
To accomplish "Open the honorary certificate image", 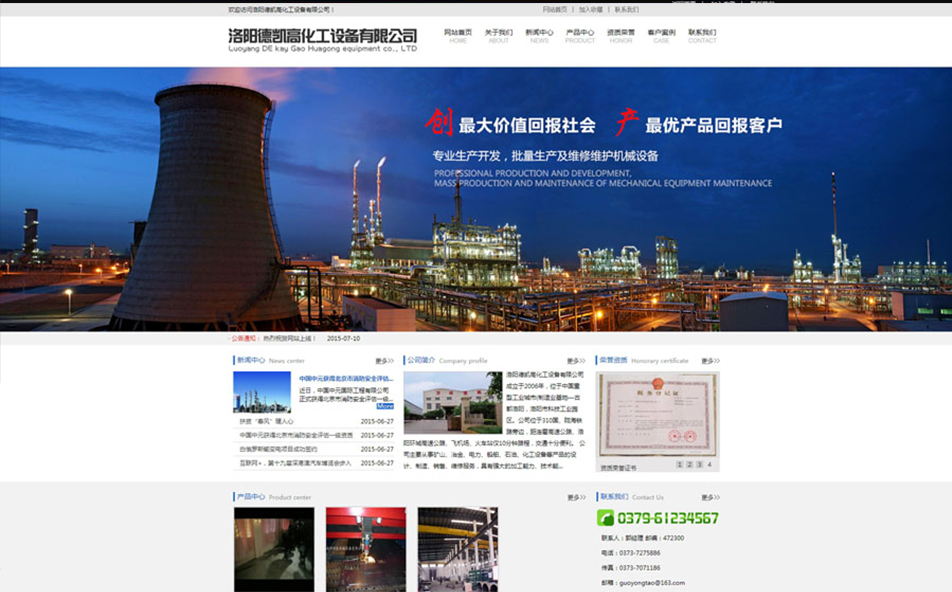I will (x=657, y=415).
